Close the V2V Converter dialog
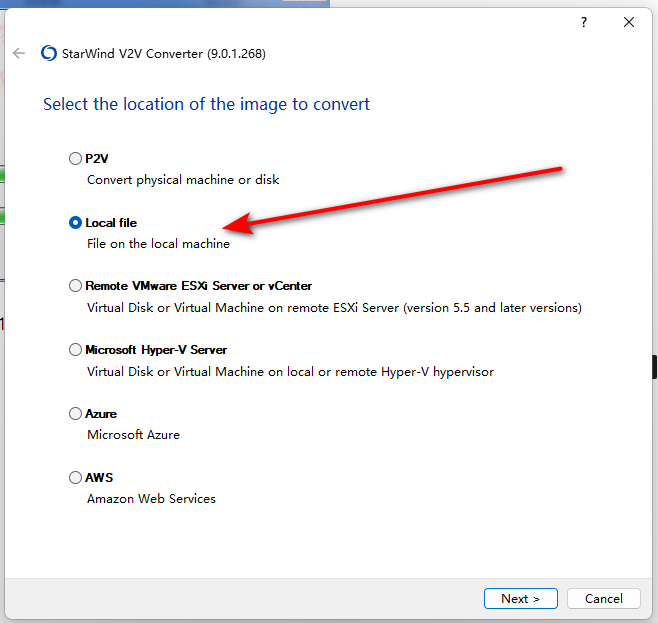This screenshot has height=623, width=658. click(629, 22)
